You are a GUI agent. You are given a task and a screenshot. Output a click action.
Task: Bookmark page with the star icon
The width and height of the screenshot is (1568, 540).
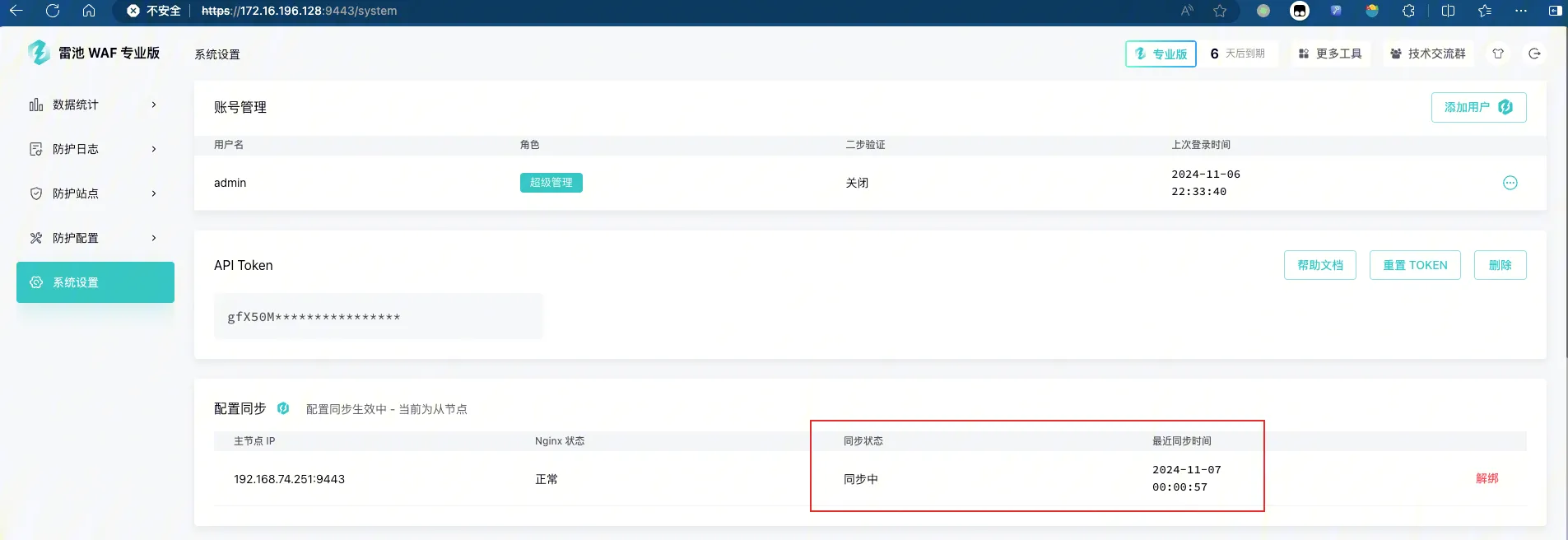(x=1220, y=11)
